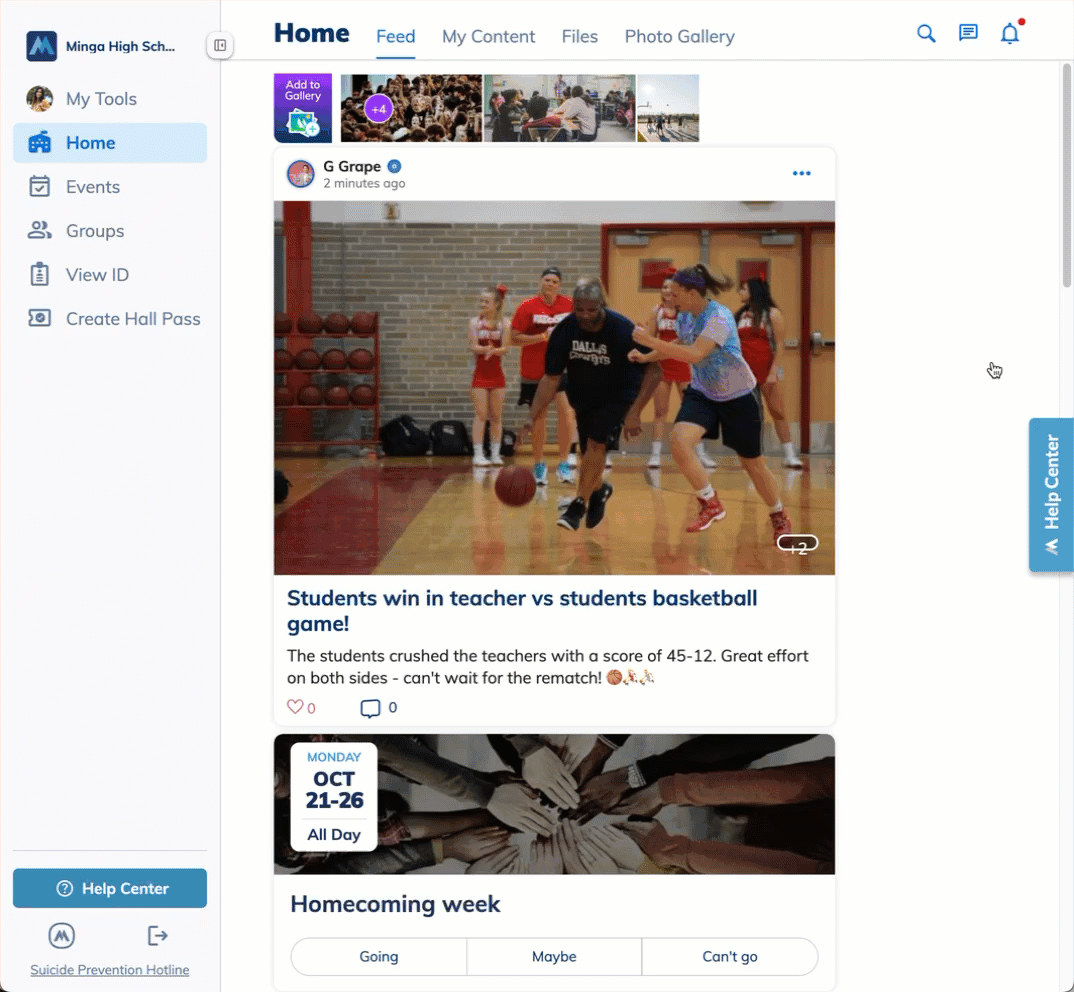This screenshot has width=1074, height=992.
Task: Collapse the sidebar with the panel icon
Action: (x=220, y=45)
